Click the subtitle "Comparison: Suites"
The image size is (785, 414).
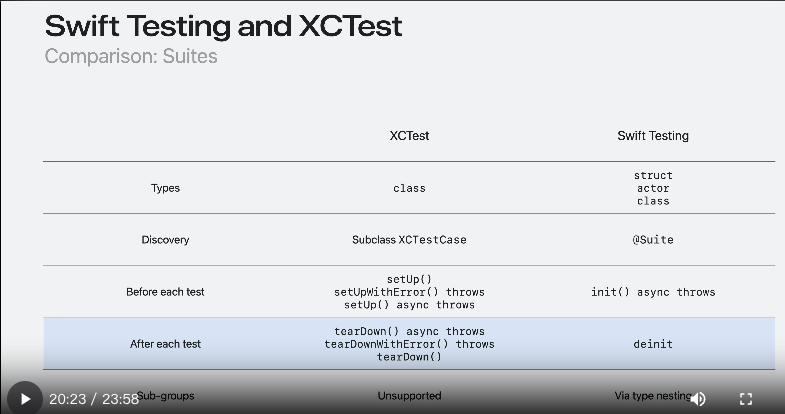click(131, 56)
